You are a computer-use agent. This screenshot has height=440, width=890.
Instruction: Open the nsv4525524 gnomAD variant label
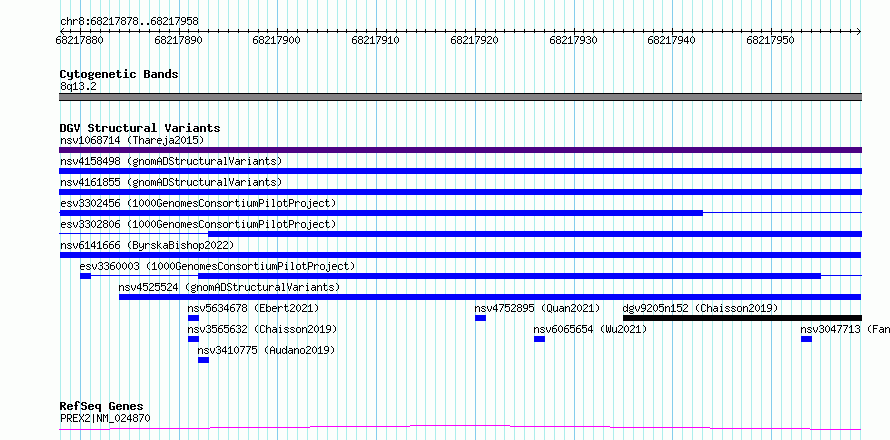click(229, 287)
